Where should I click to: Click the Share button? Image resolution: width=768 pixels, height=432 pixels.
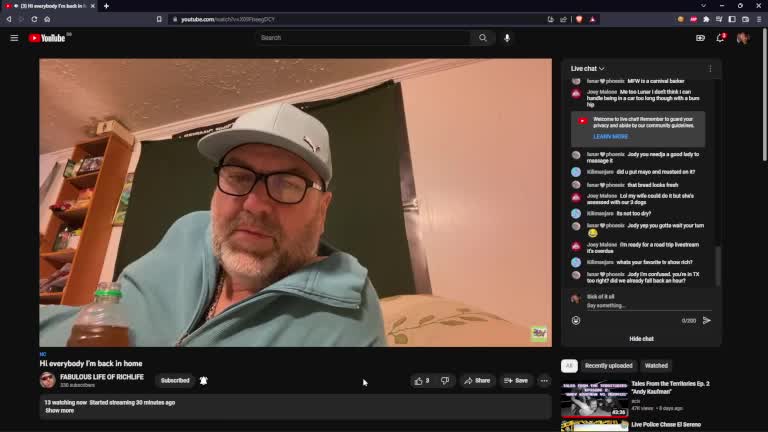477,381
